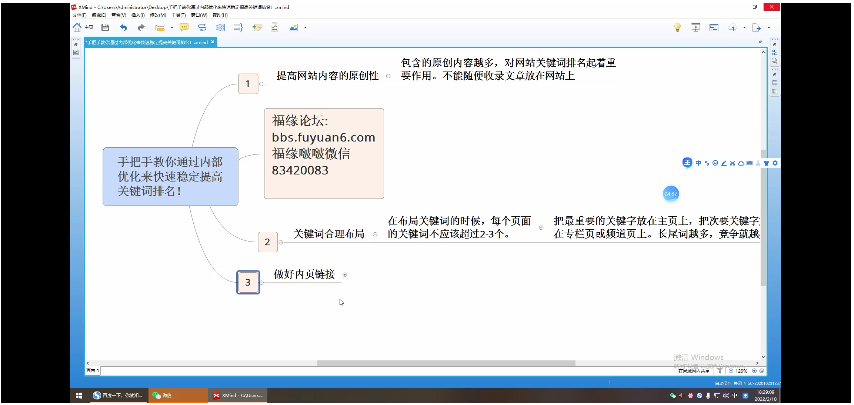Launch presentation mode icon
The height and width of the screenshot is (405, 854).
coord(696,27)
